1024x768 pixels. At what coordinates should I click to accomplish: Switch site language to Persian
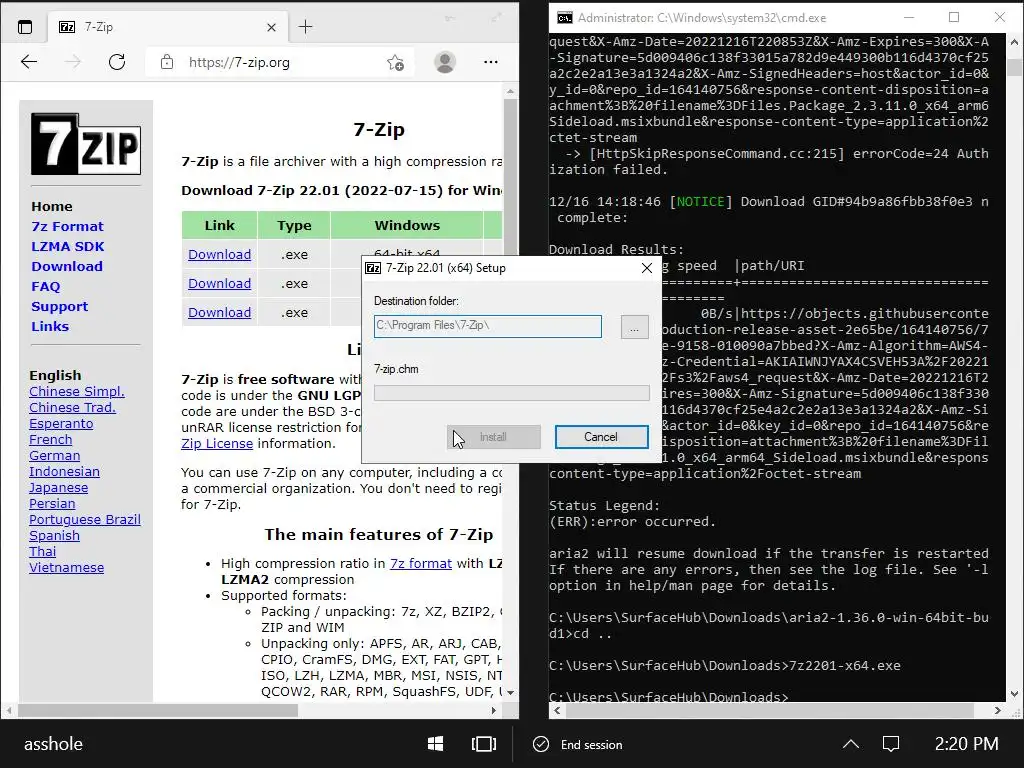click(x=52, y=504)
